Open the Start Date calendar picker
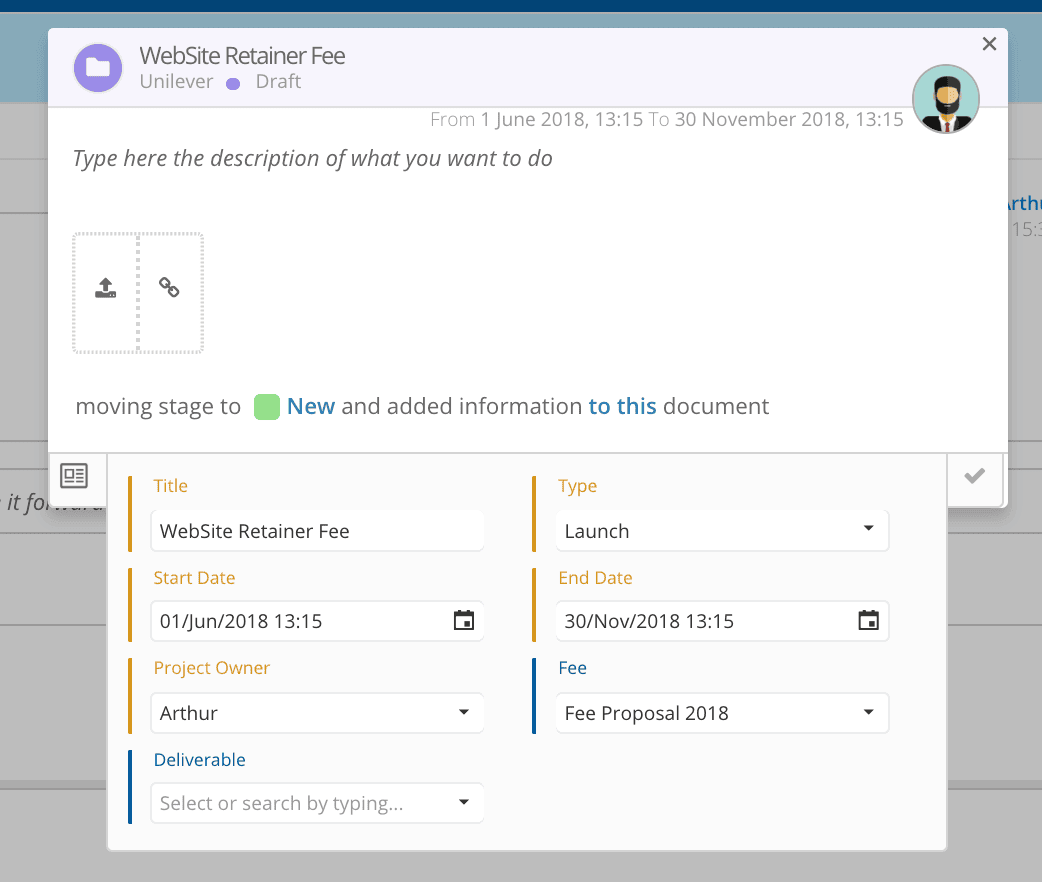Screen dimensions: 1042x882 pyautogui.click(x=463, y=621)
